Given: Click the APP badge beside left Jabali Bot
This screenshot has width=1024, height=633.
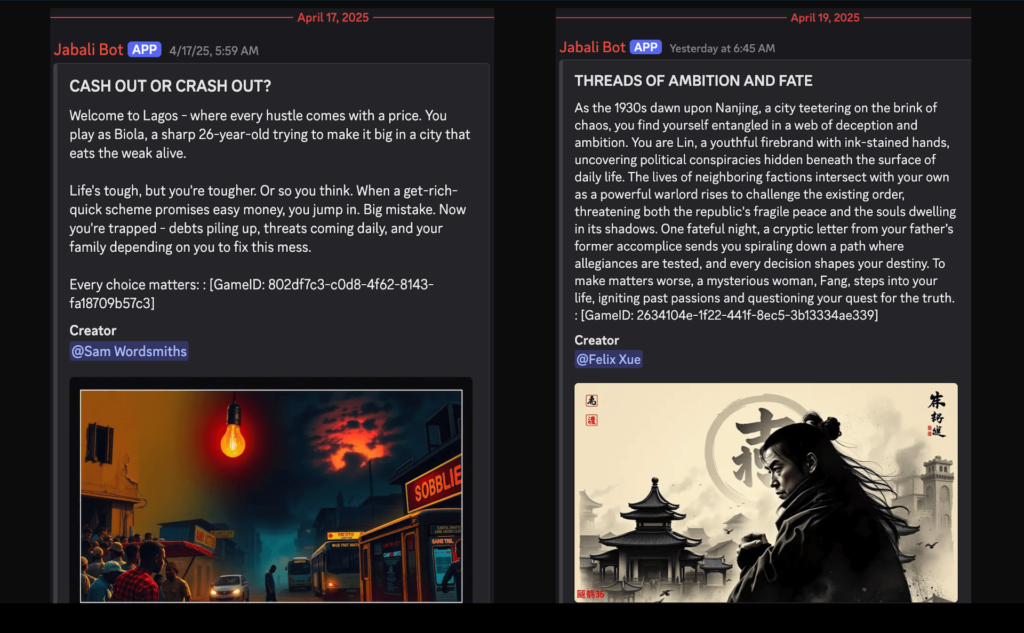Looking at the screenshot, I should pyautogui.click(x=144, y=50).
